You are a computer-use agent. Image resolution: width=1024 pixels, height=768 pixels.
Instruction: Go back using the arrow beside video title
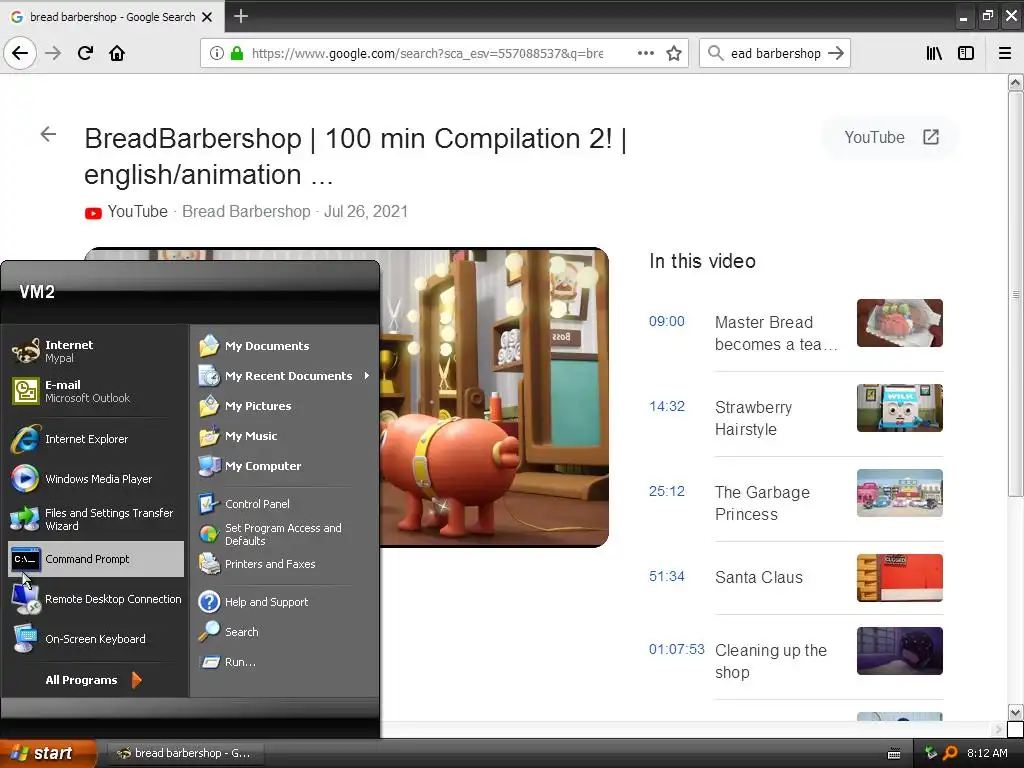point(48,135)
